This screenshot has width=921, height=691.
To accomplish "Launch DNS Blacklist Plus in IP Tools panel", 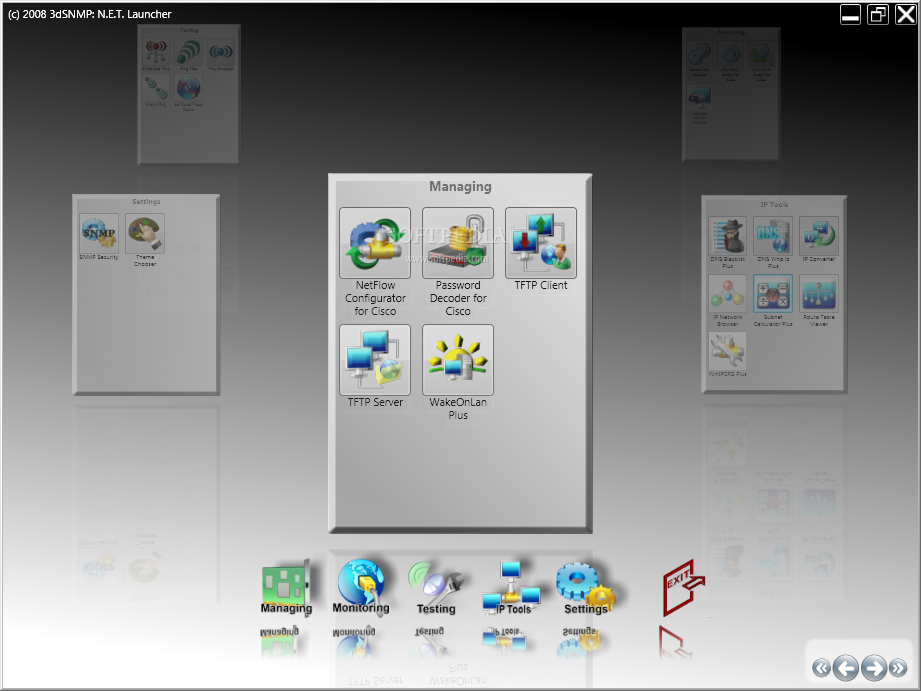I will (727, 236).
